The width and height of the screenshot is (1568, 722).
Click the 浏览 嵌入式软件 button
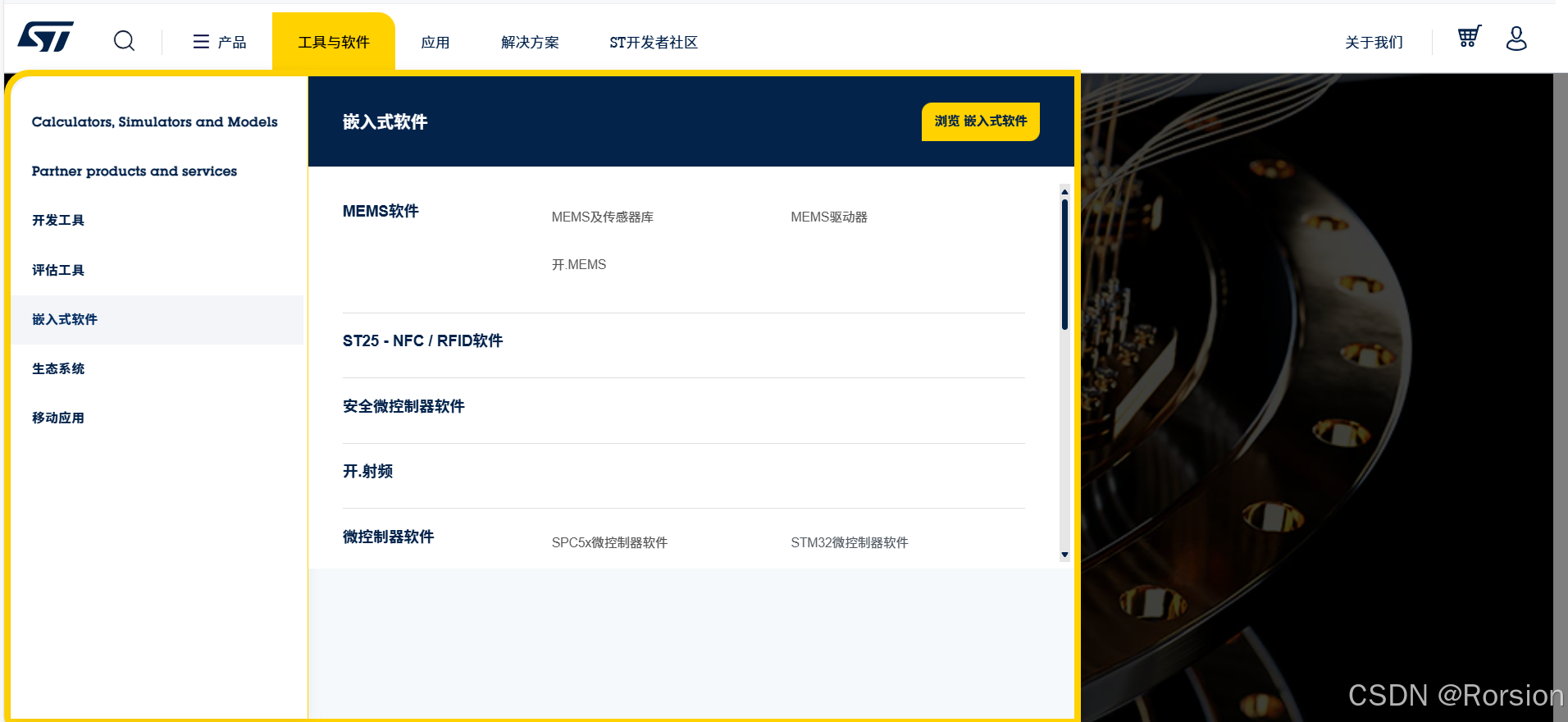(981, 121)
